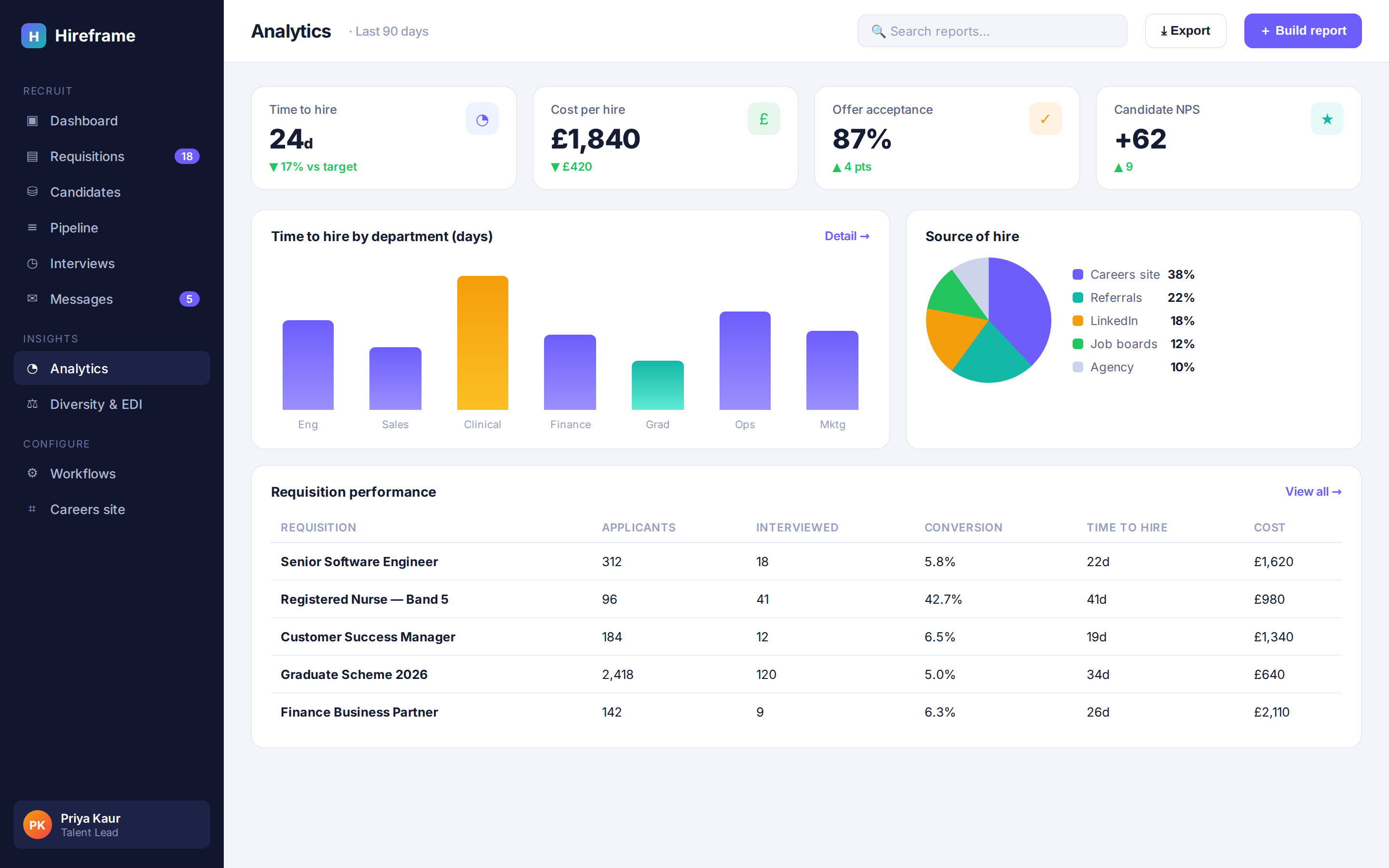Click the Messages badge showing 5
1389x868 pixels.
pos(190,298)
